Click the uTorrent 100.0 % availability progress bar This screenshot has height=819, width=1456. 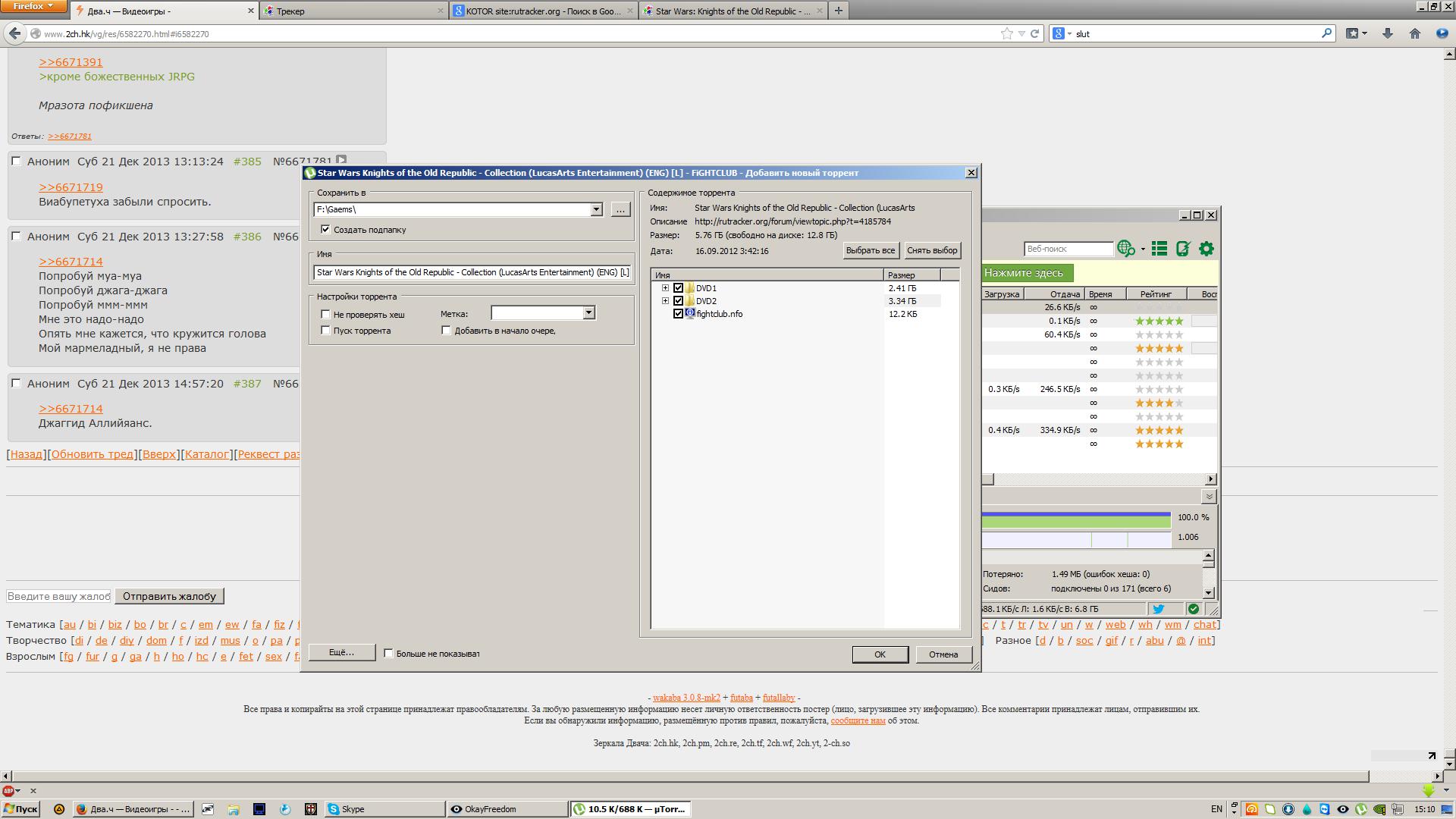[1076, 519]
